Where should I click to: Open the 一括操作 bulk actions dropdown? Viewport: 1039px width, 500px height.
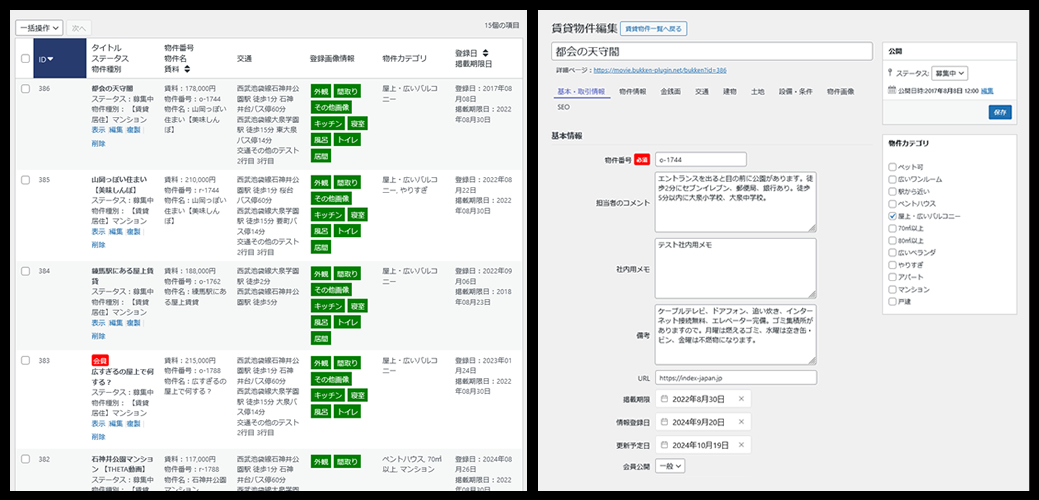pos(39,28)
